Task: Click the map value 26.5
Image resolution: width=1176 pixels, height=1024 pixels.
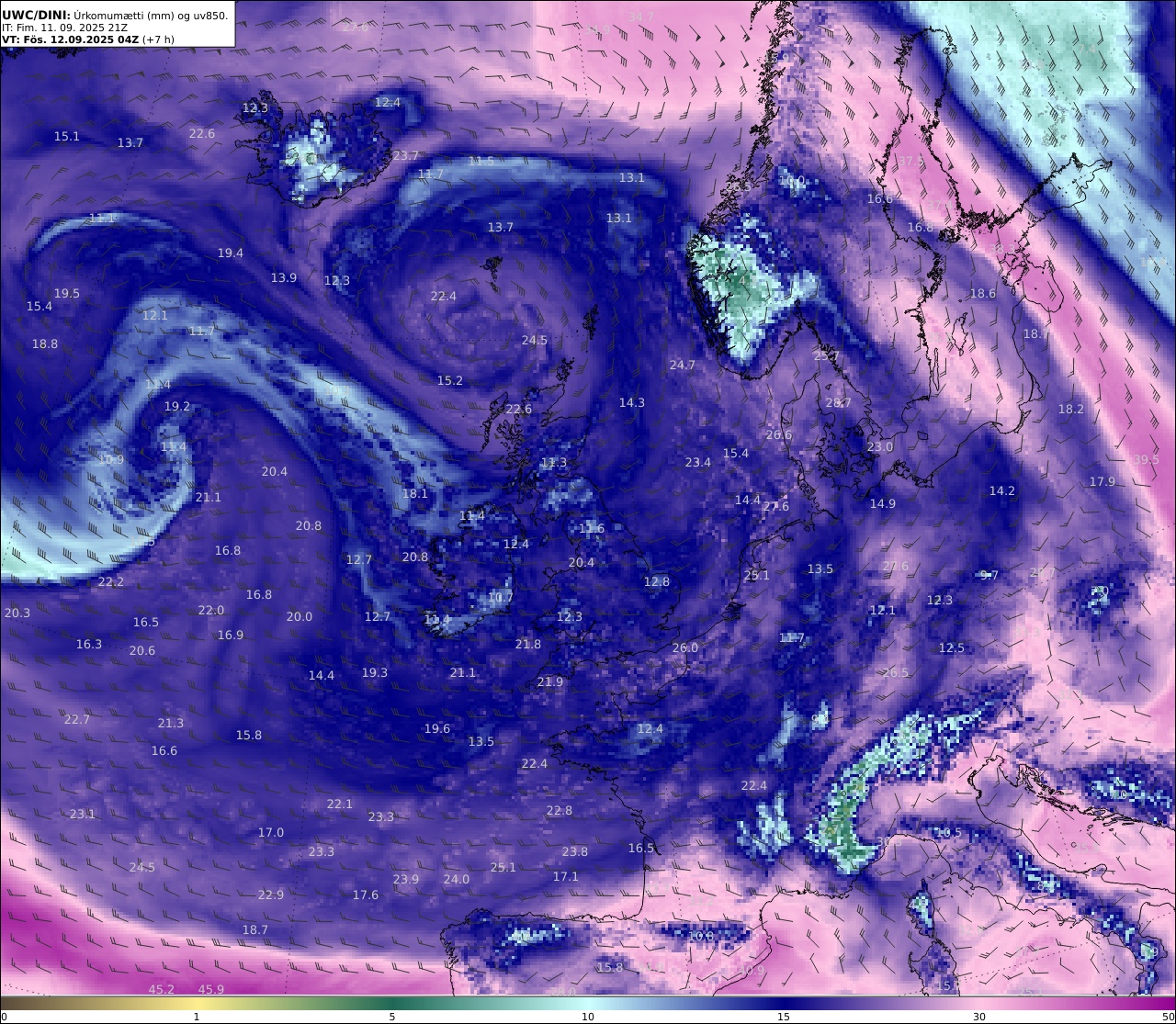Action: pos(896,673)
